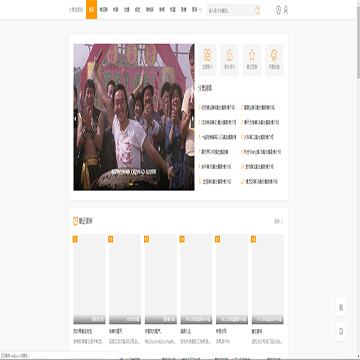This screenshot has width=360, height=360.
Task: Open the 'more' chevron link in latest section
Action: 279,221
